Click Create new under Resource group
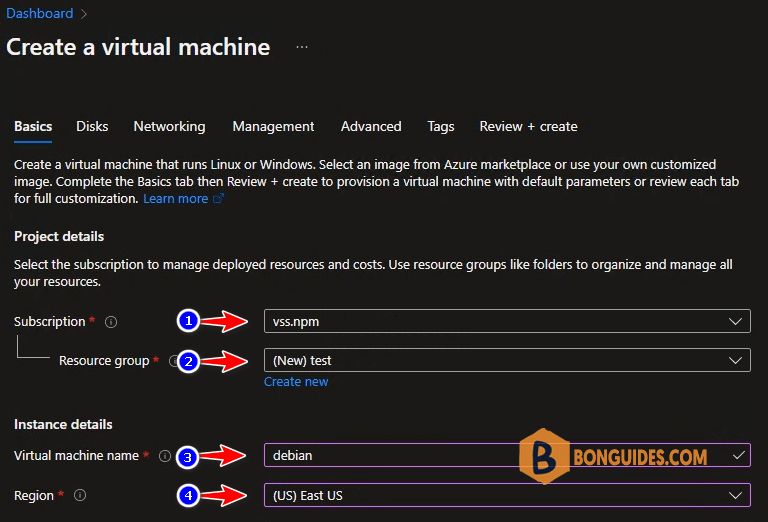 [x=296, y=382]
